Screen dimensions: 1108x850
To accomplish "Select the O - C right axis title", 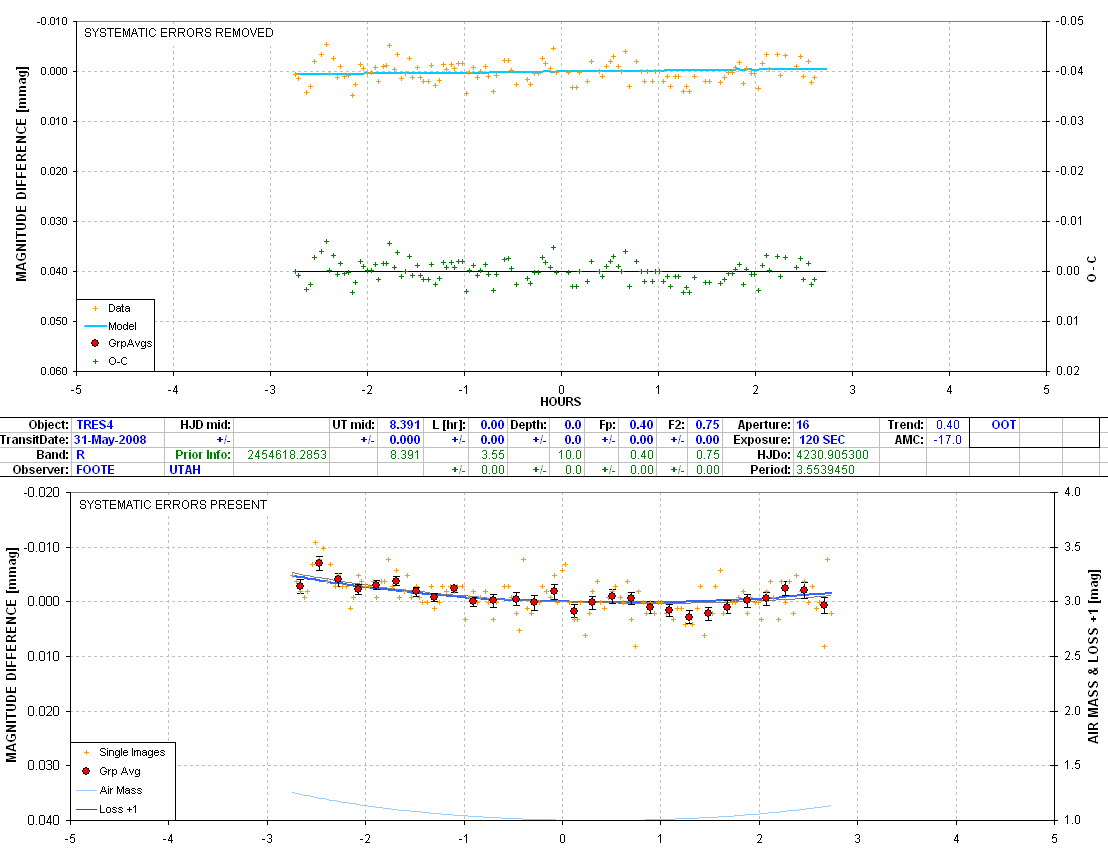I will point(1092,269).
